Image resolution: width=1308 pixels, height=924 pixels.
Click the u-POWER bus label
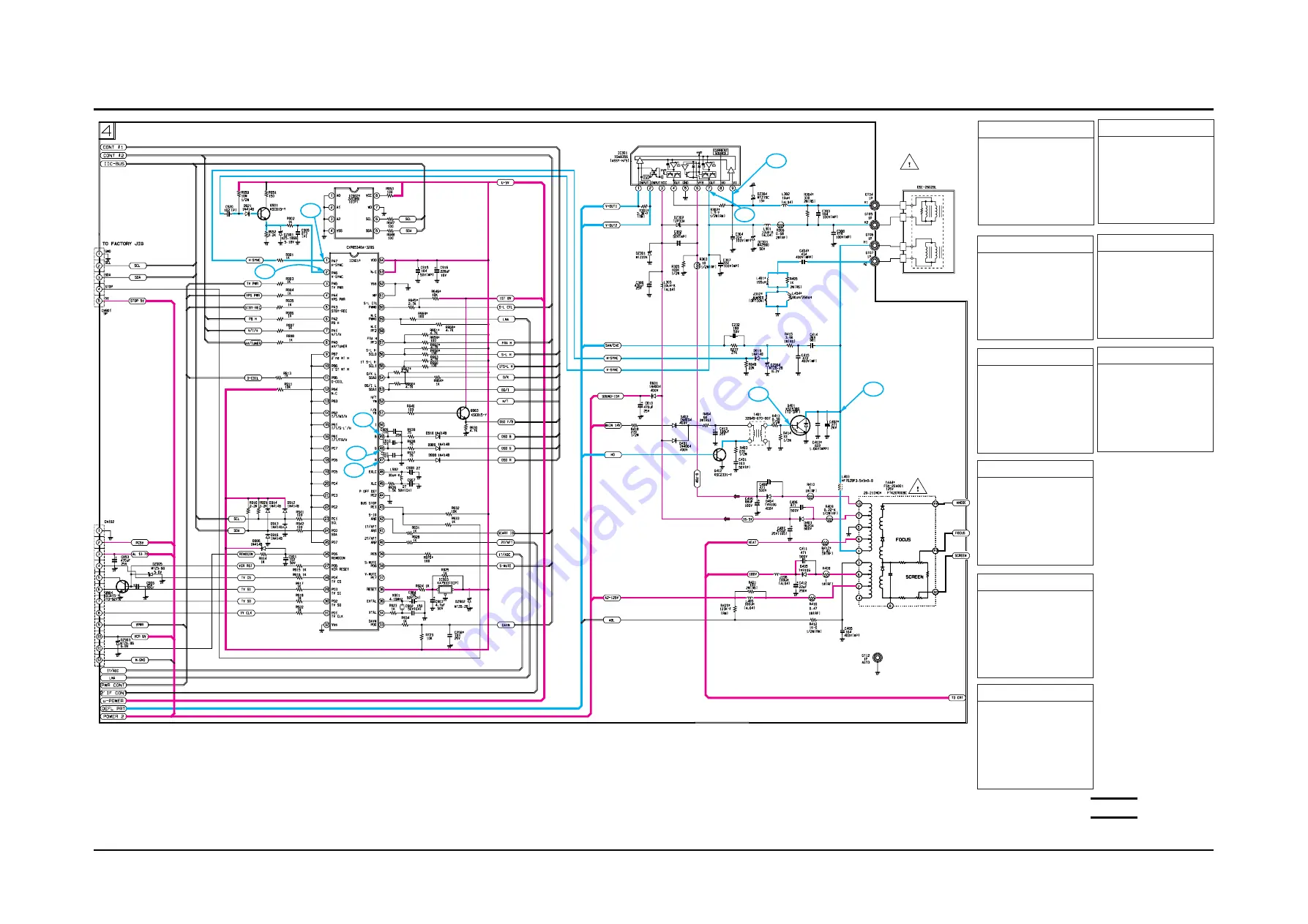113,701
